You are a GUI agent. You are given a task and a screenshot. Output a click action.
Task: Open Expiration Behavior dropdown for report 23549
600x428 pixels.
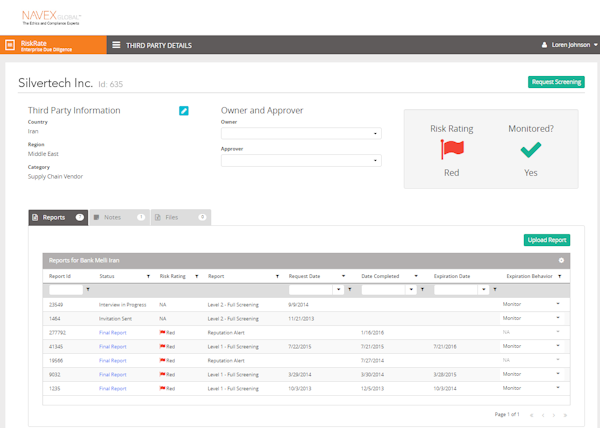[x=558, y=304]
